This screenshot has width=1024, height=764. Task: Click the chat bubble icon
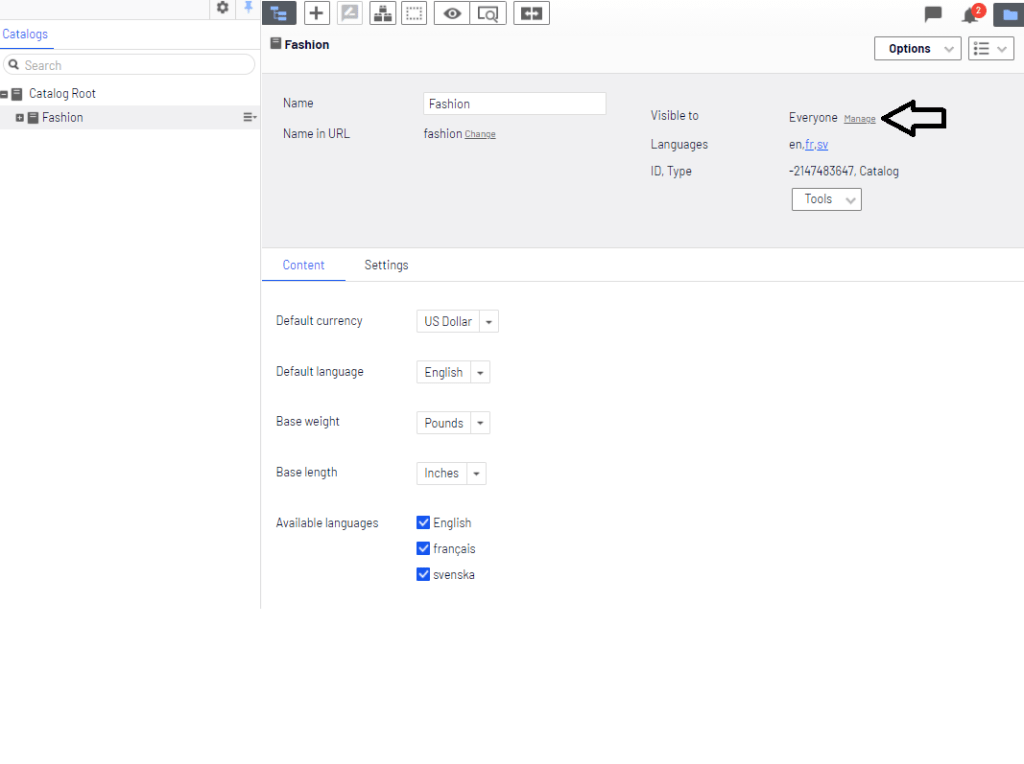pyautogui.click(x=933, y=14)
